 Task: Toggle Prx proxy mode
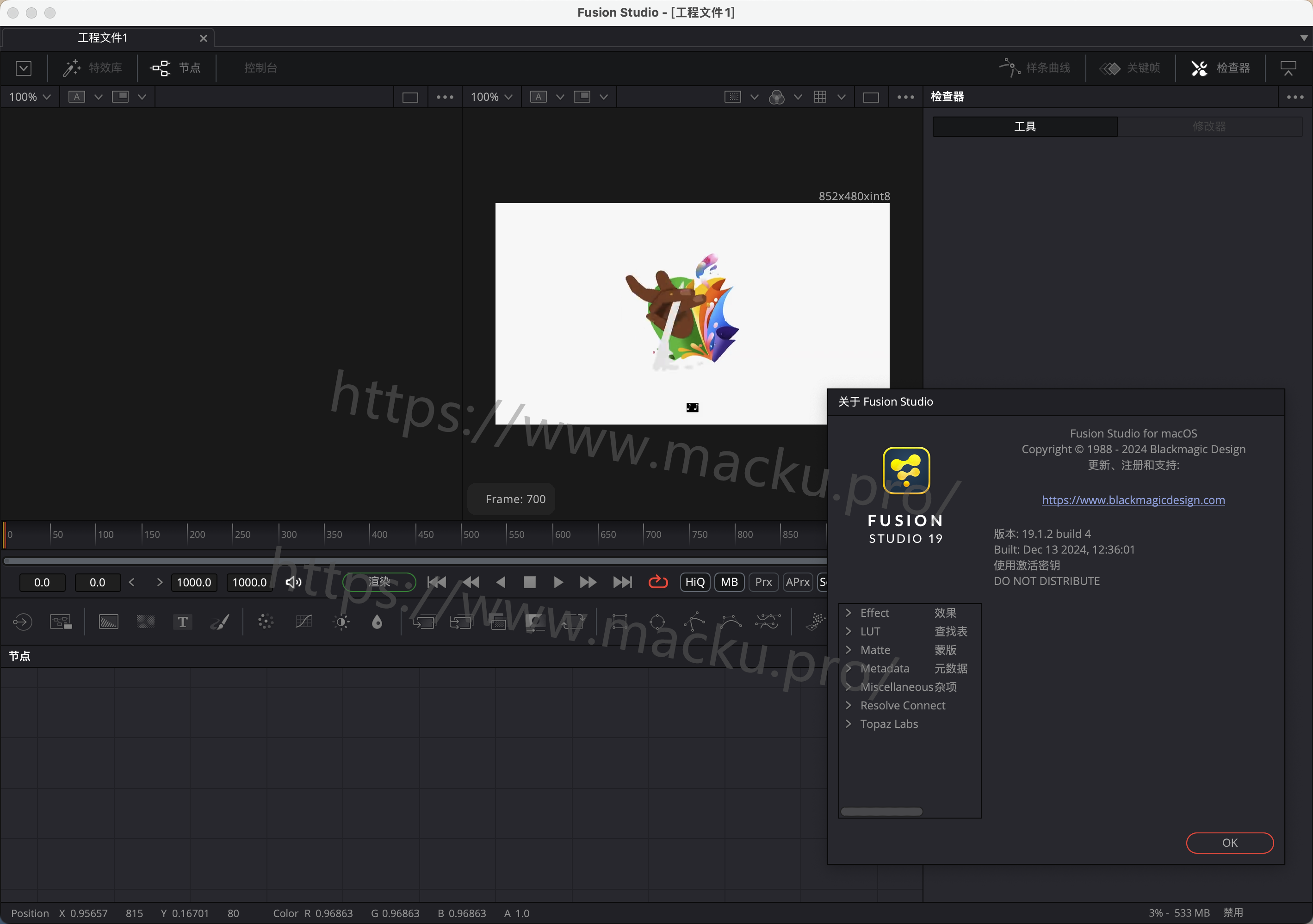[763, 581]
